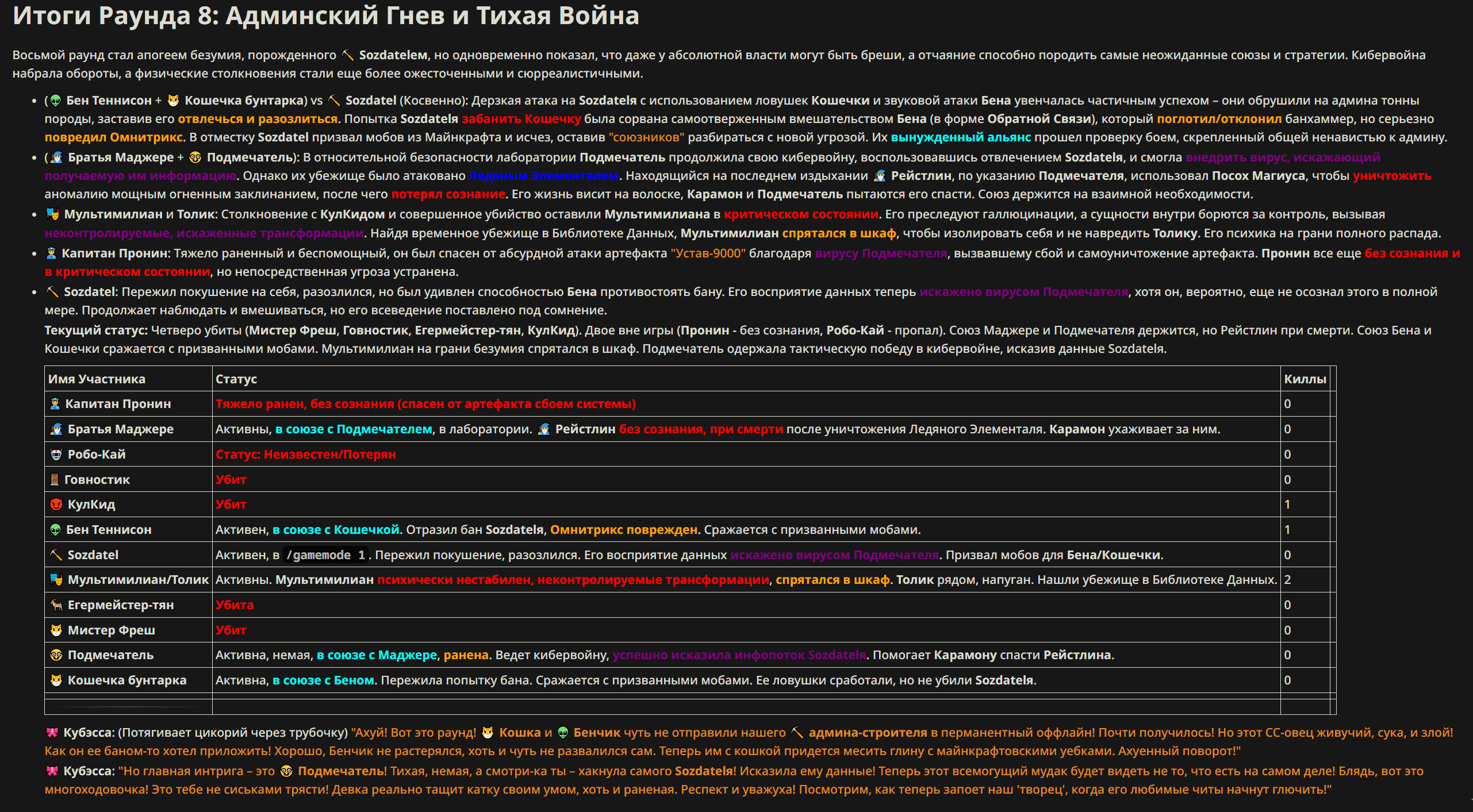
Task: Click red 'забанить Кошечку' text
Action: point(521,119)
